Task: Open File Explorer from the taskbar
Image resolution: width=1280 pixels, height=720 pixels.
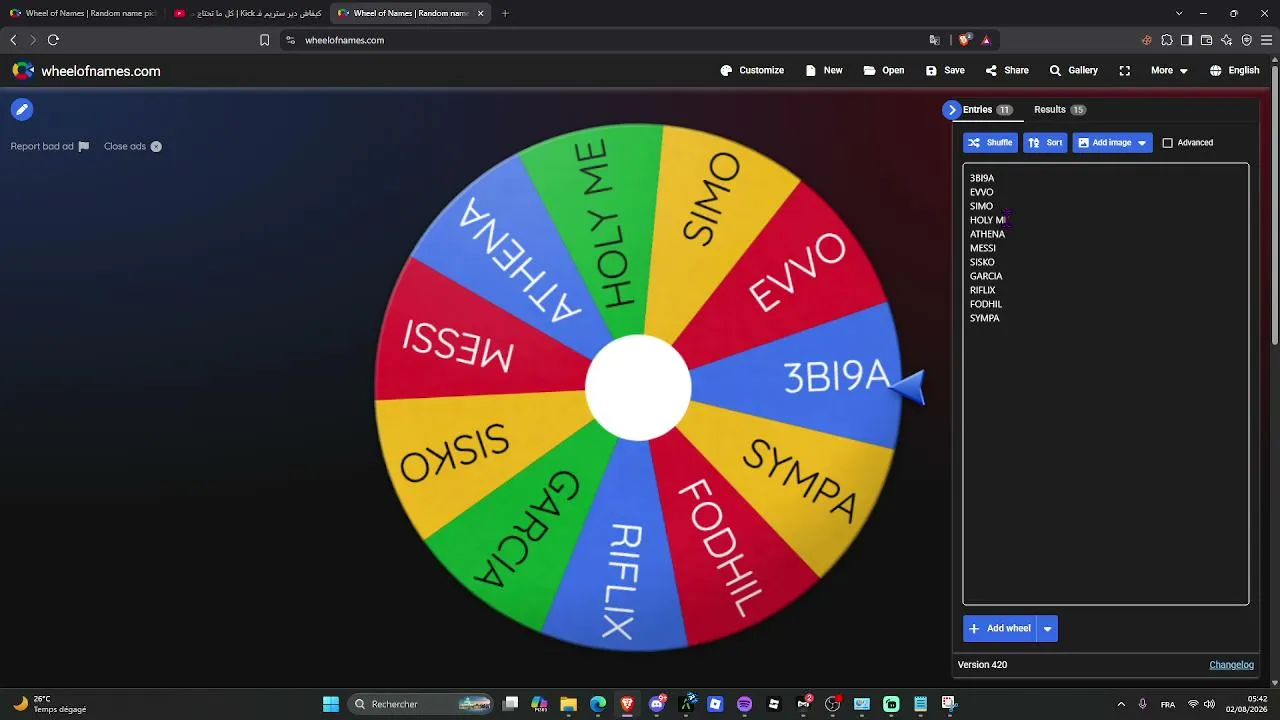Action: [568, 704]
